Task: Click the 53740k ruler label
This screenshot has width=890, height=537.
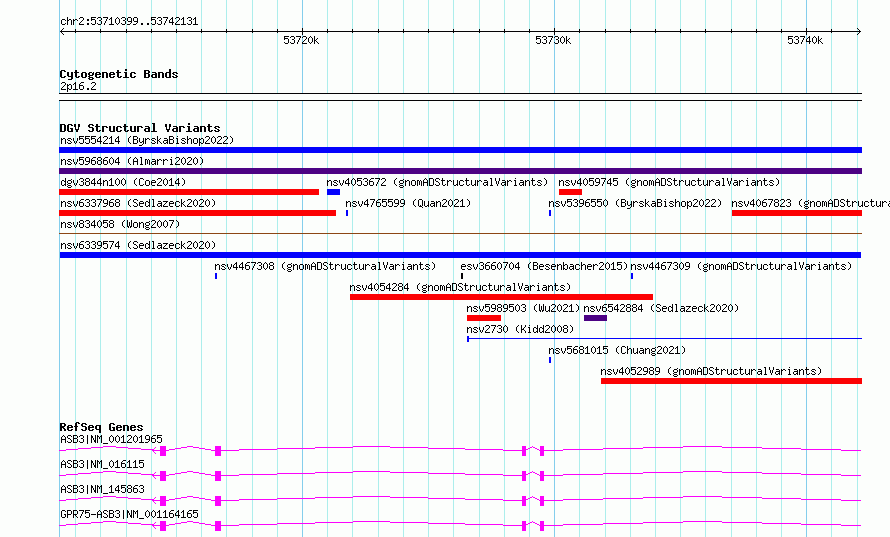Action: click(805, 40)
